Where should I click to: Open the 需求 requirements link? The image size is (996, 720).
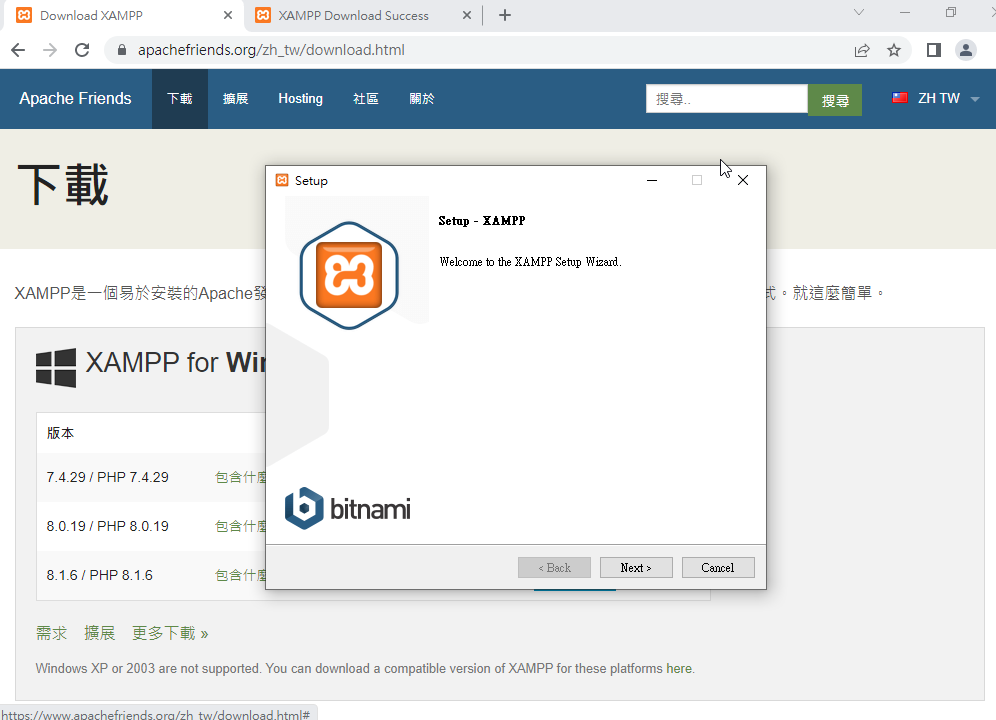click(x=51, y=633)
